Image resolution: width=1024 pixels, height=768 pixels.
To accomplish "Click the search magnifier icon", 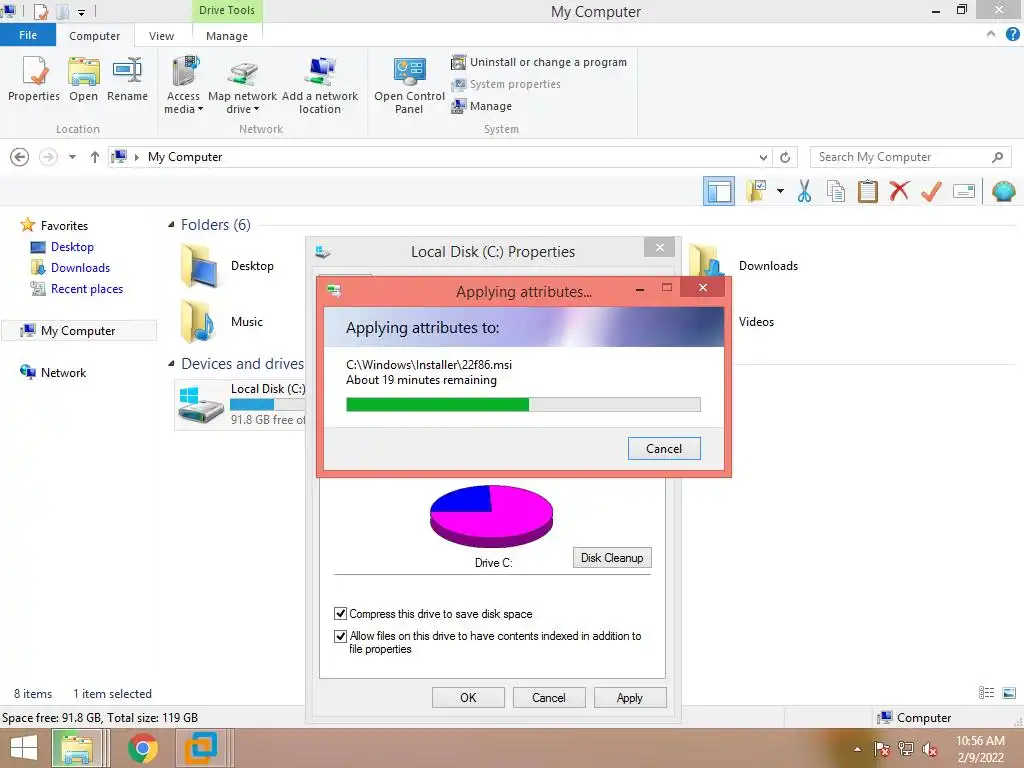I will 997,157.
